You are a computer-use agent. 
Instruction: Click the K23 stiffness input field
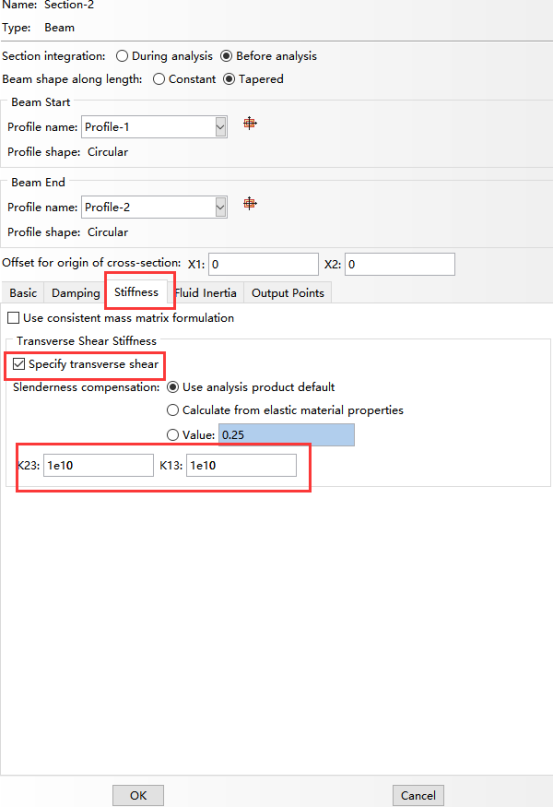tap(98, 465)
